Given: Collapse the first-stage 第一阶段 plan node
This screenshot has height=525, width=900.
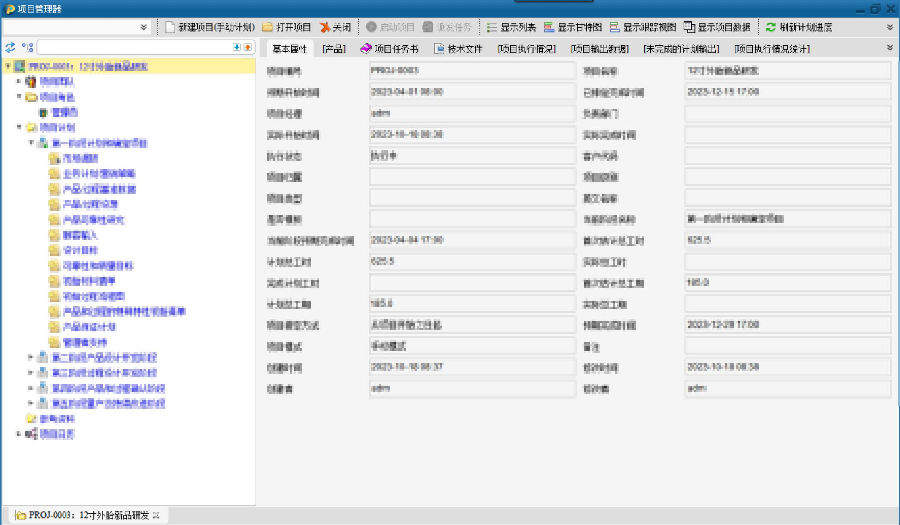Looking at the screenshot, I should click(x=31, y=143).
